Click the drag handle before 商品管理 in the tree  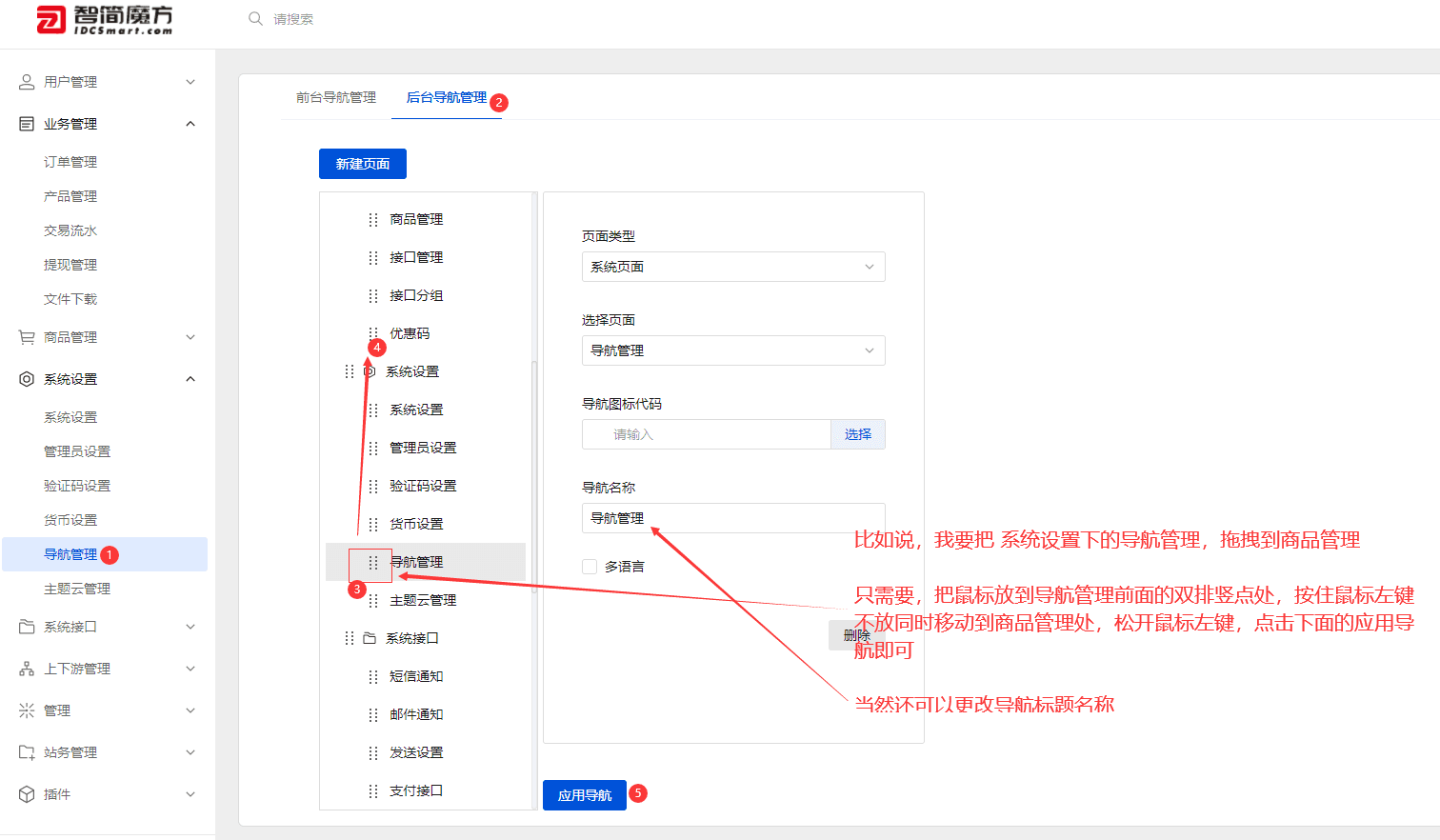coord(373,219)
